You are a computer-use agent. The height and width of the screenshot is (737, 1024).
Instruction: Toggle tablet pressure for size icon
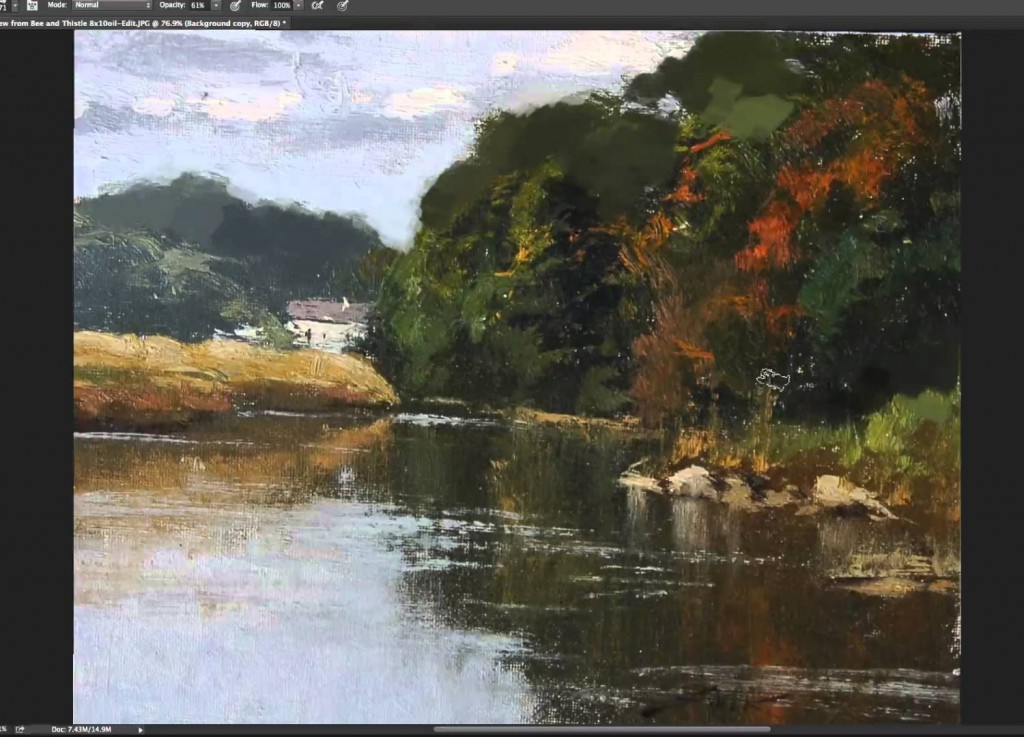coord(343,5)
